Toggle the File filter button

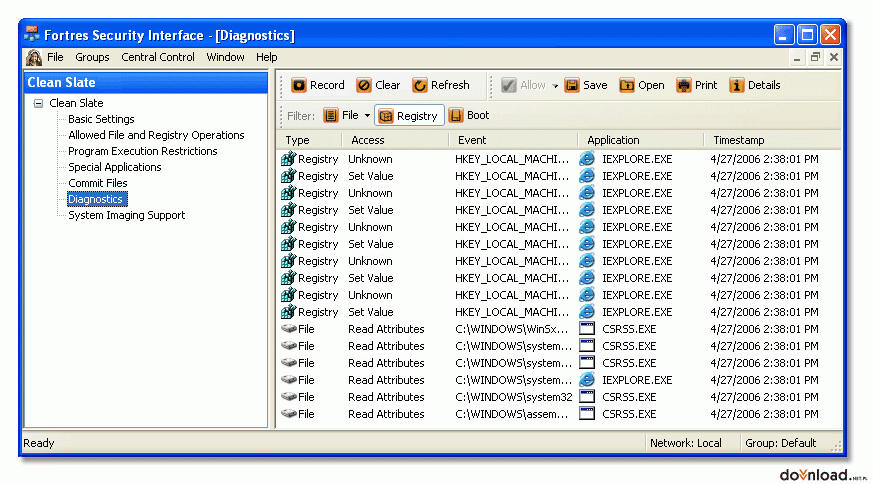click(x=341, y=115)
